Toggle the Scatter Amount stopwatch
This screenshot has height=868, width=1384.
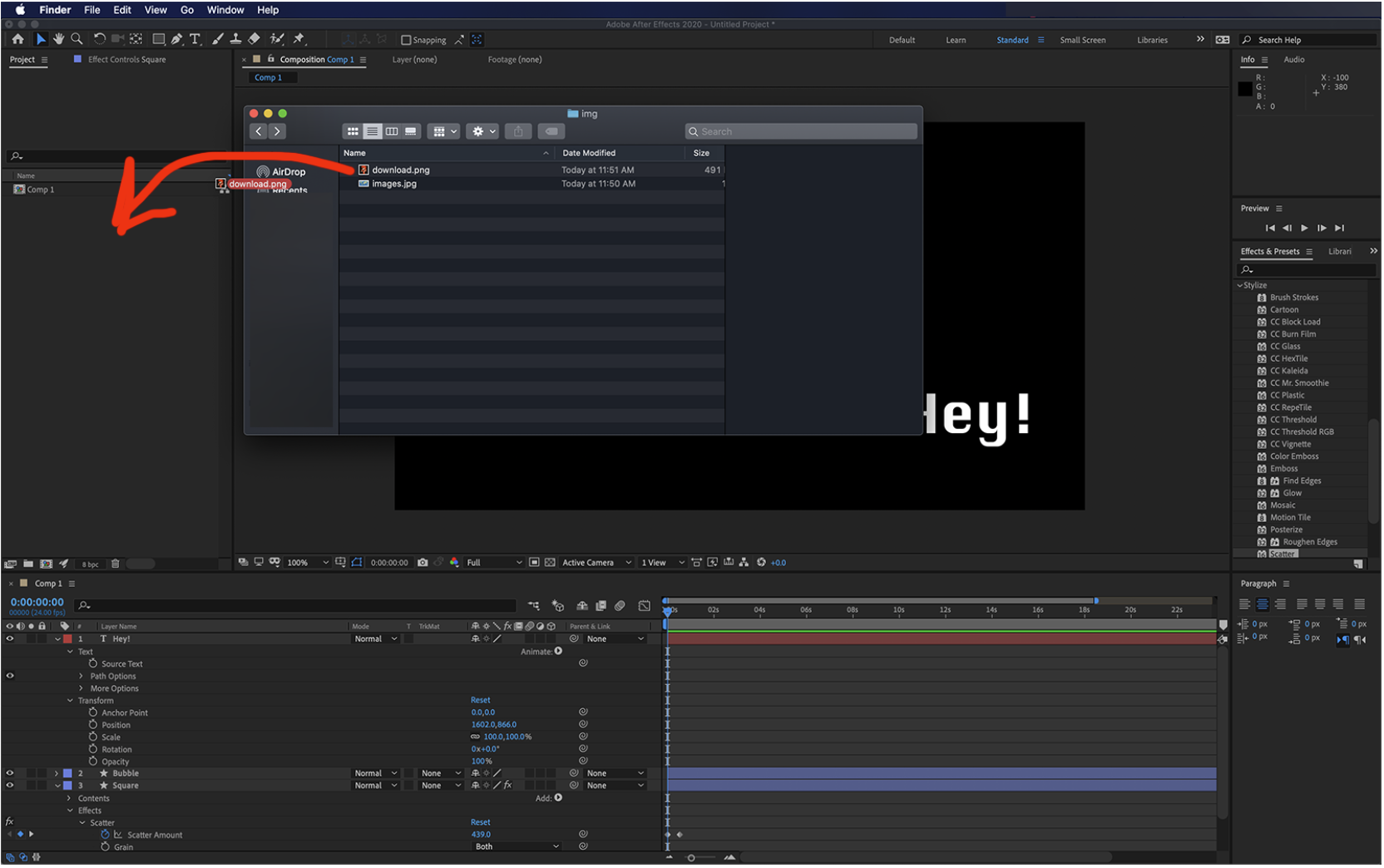(106, 835)
